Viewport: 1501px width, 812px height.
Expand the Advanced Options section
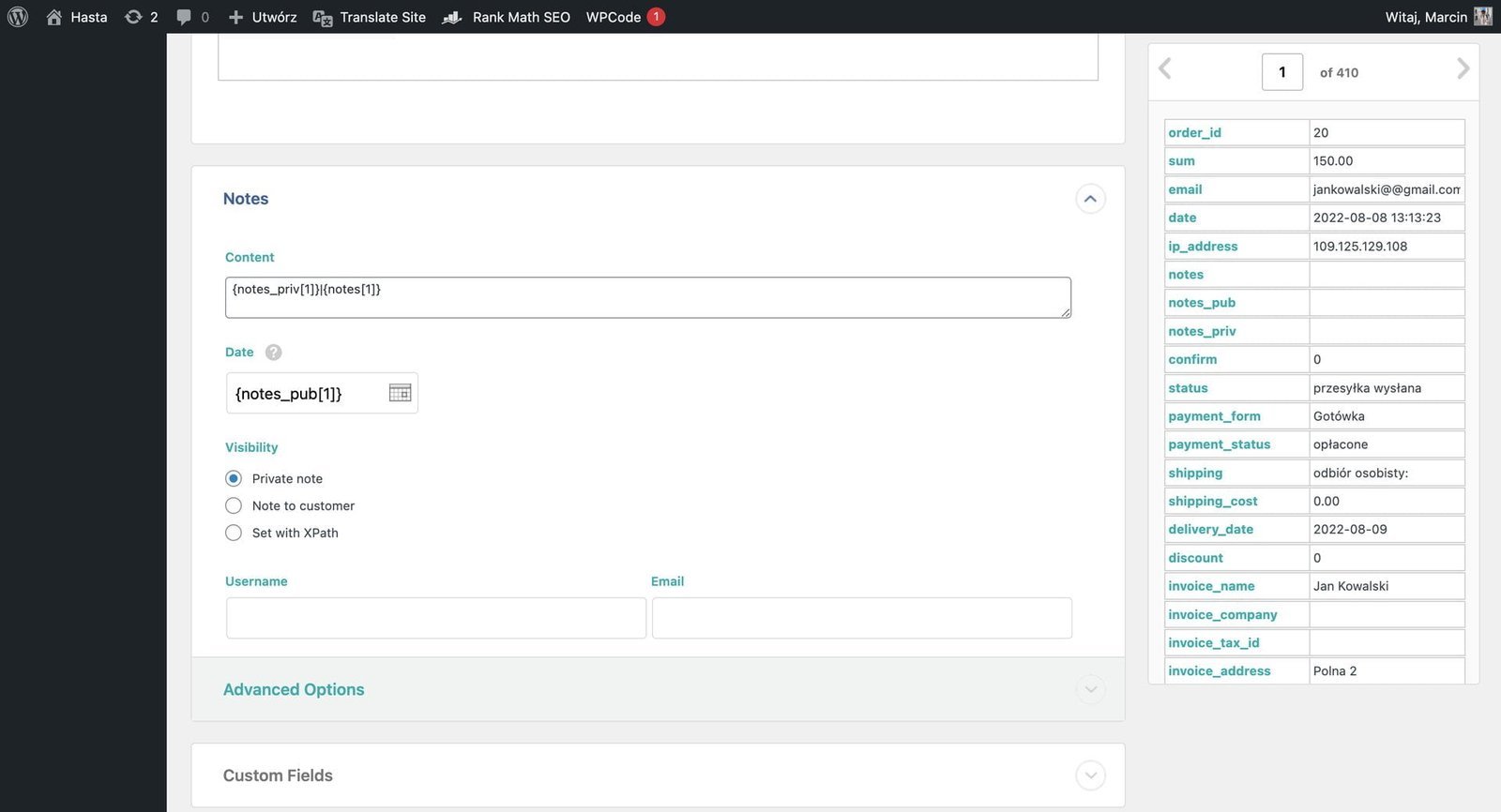(1089, 690)
